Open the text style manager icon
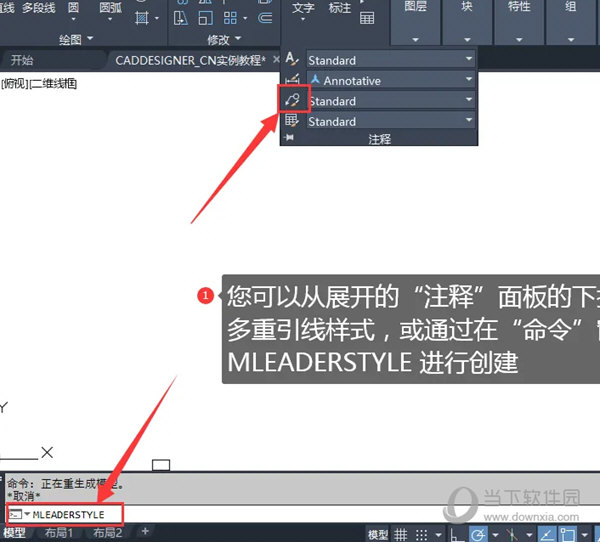The width and height of the screenshot is (600, 542). tap(293, 59)
